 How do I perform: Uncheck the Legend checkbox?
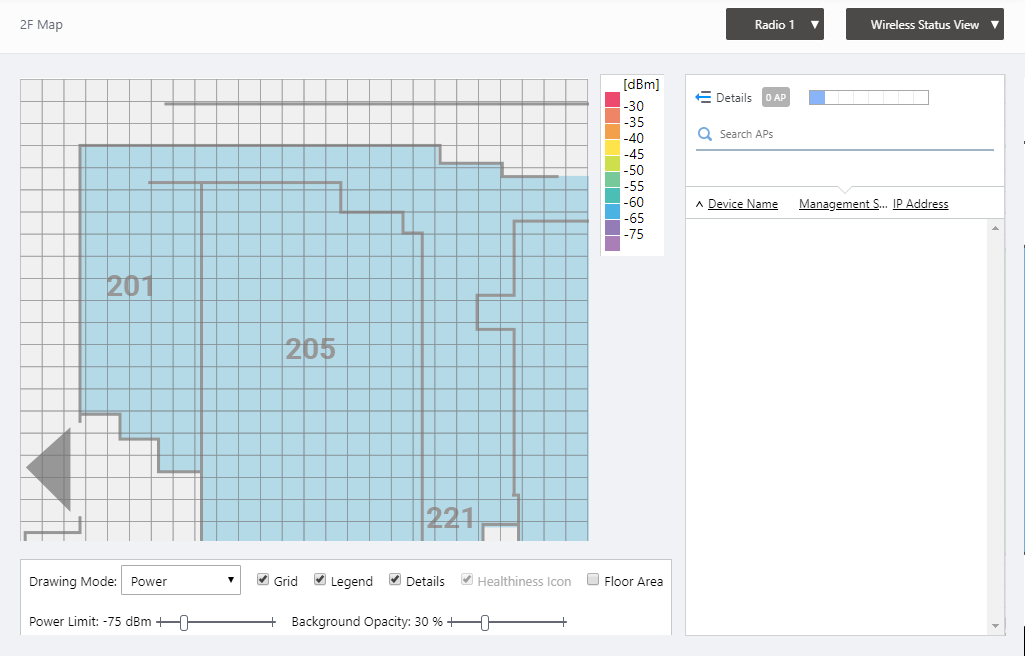click(x=320, y=580)
